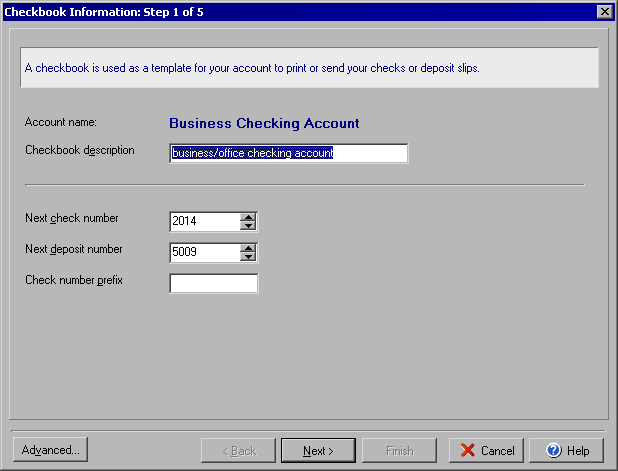The image size is (618, 471).
Task: Click the 'Step 1 of 5' title bar text
Action: click(173, 12)
